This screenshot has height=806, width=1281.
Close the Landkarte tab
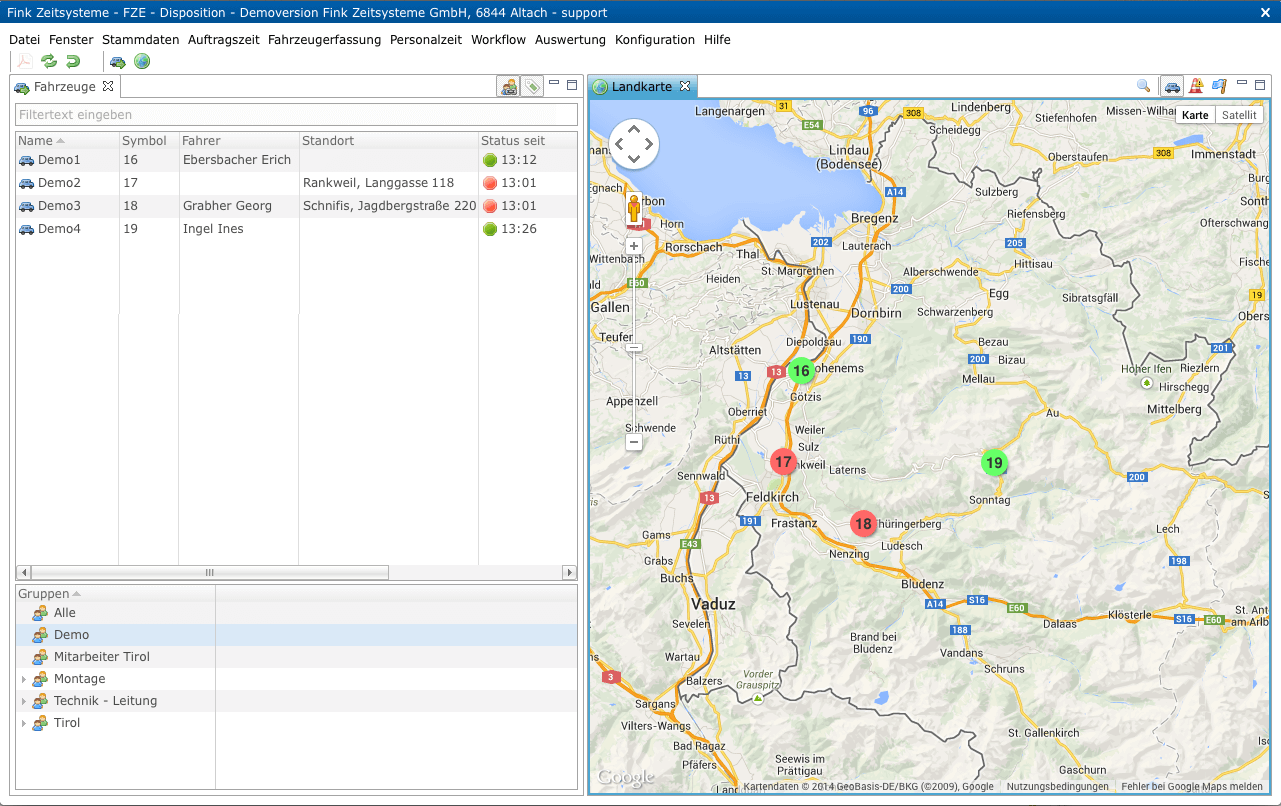(x=685, y=86)
